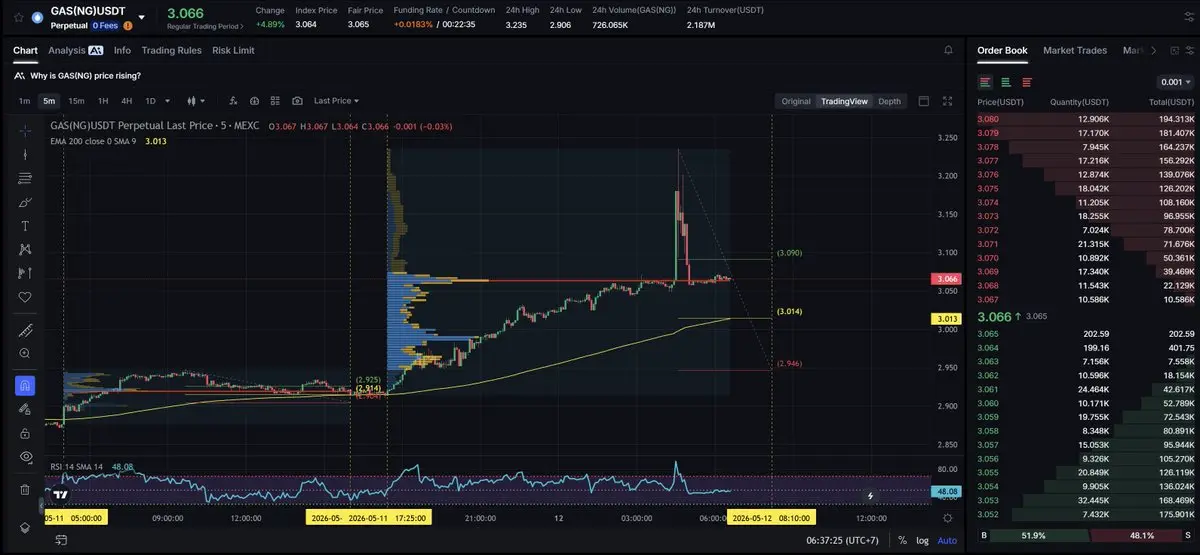
Task: Select the ruler measure tool
Action: pyautogui.click(x=25, y=330)
